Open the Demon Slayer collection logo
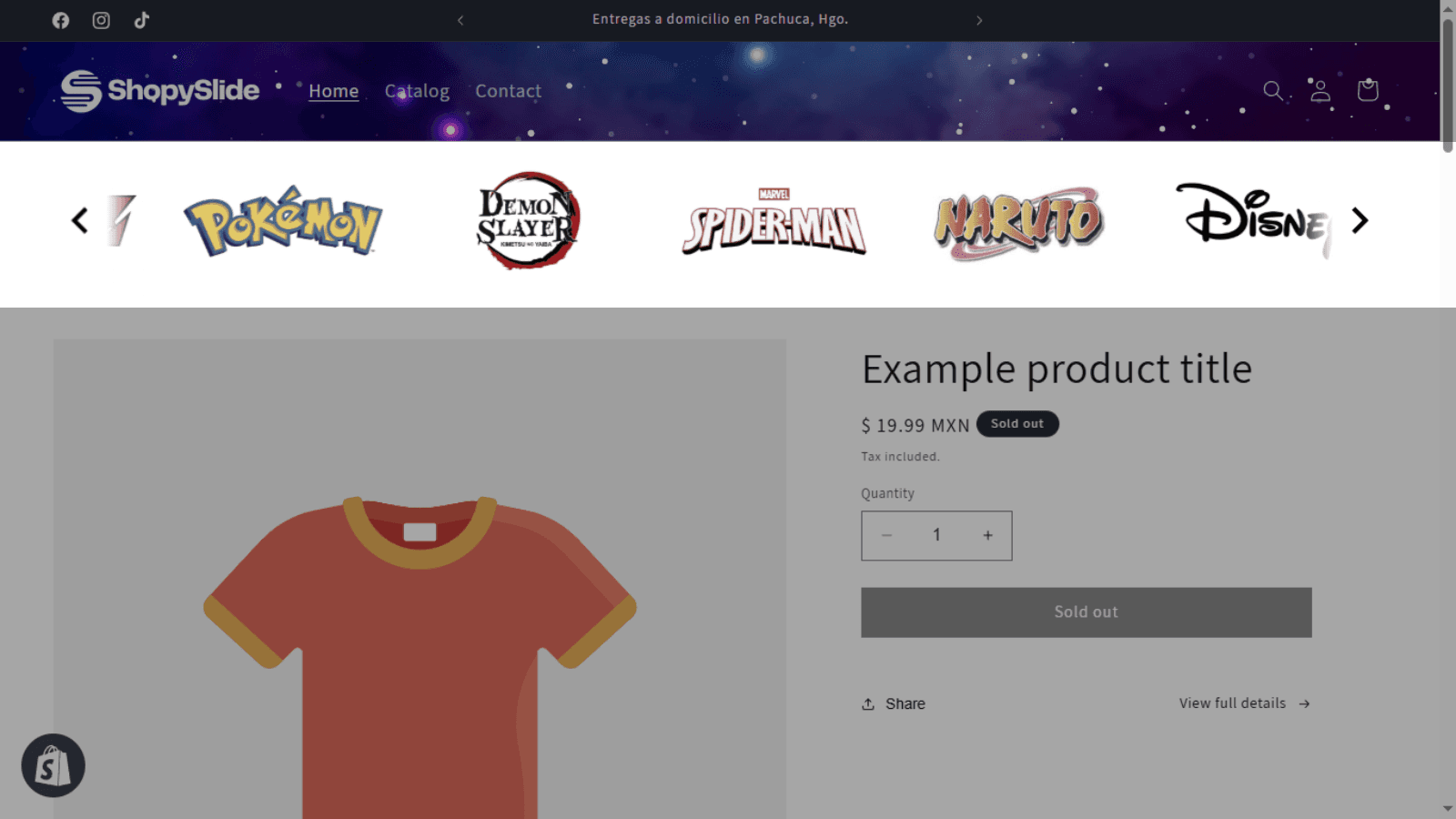Screen dimensions: 1456x819 [x=526, y=221]
